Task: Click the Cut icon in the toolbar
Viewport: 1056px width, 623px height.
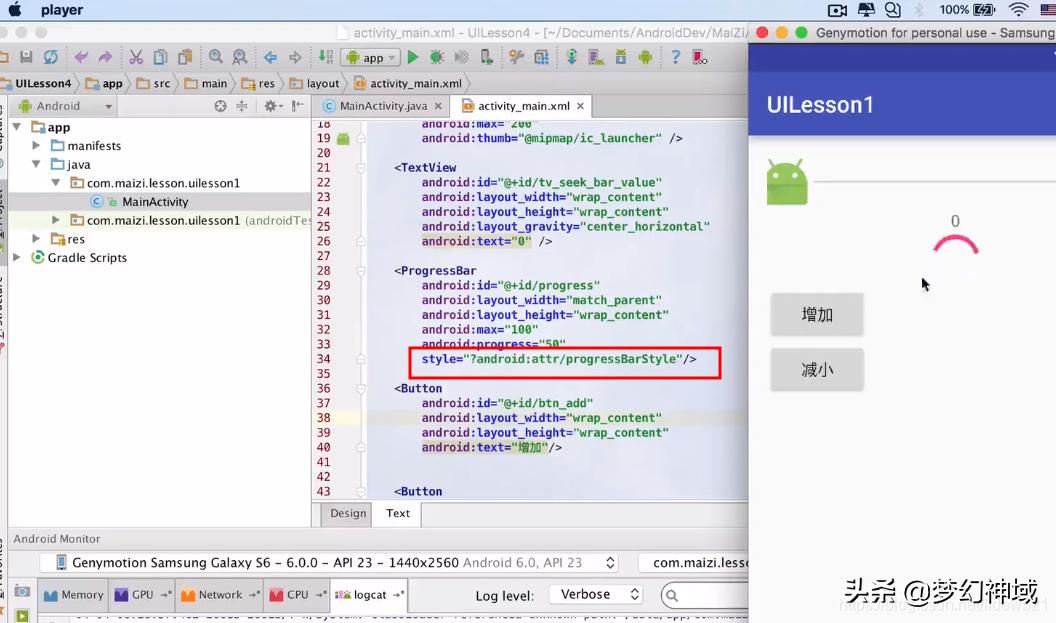Action: point(136,57)
